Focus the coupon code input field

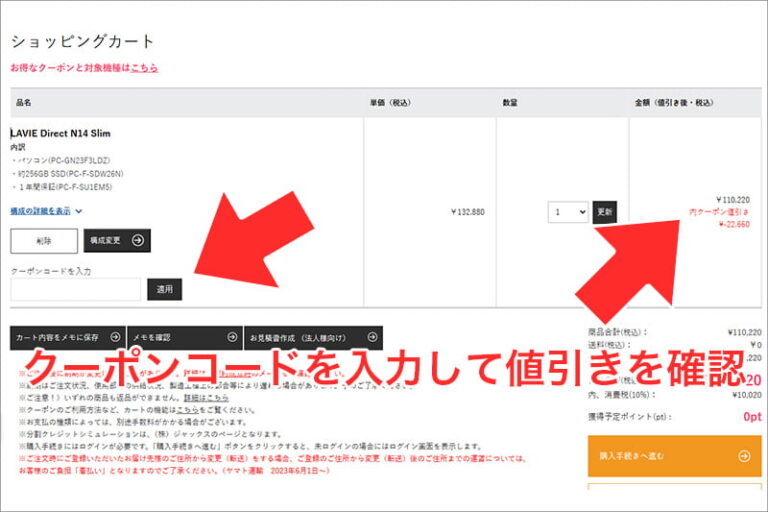coord(75,289)
